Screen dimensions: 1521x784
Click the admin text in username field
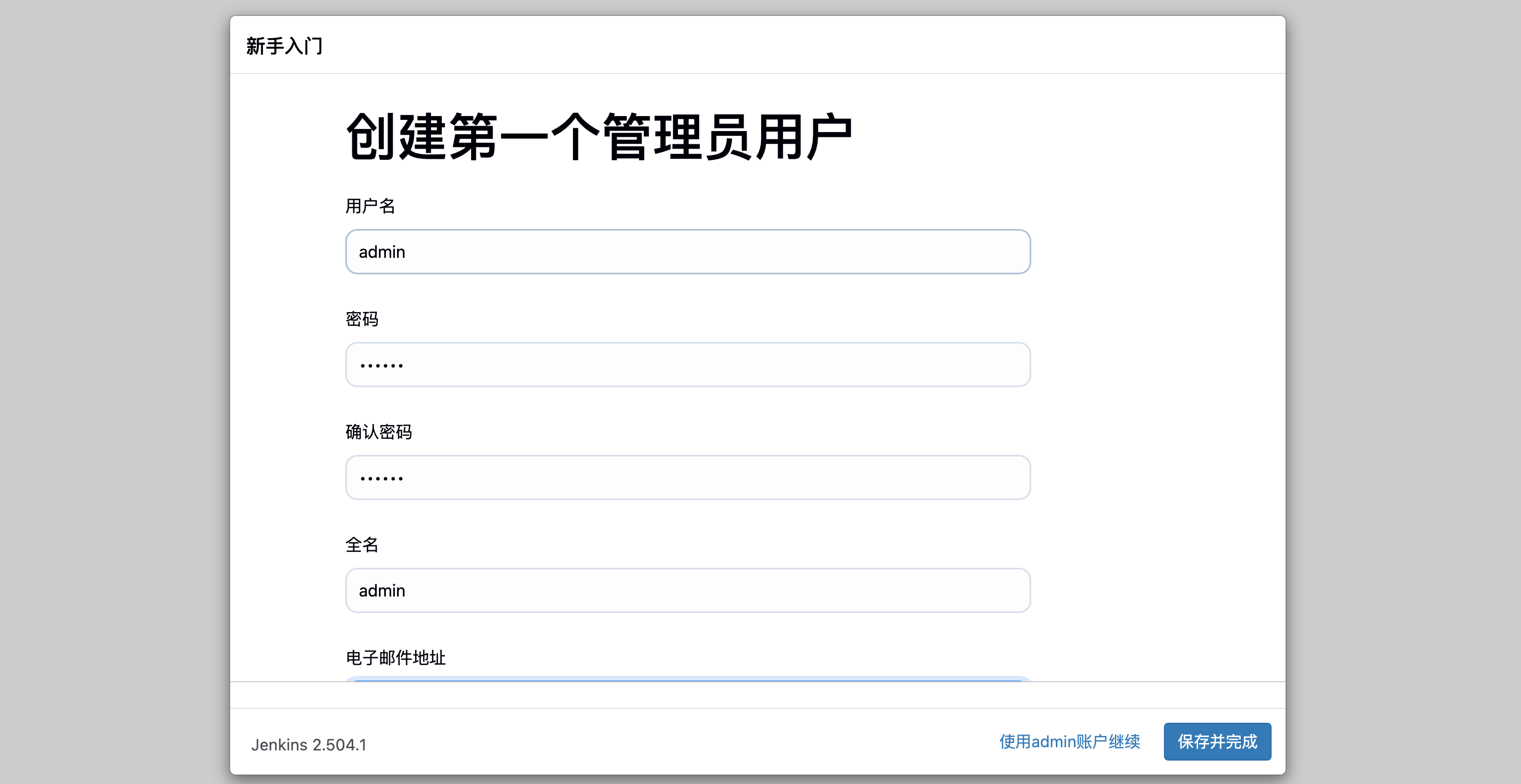pyautogui.click(x=382, y=252)
